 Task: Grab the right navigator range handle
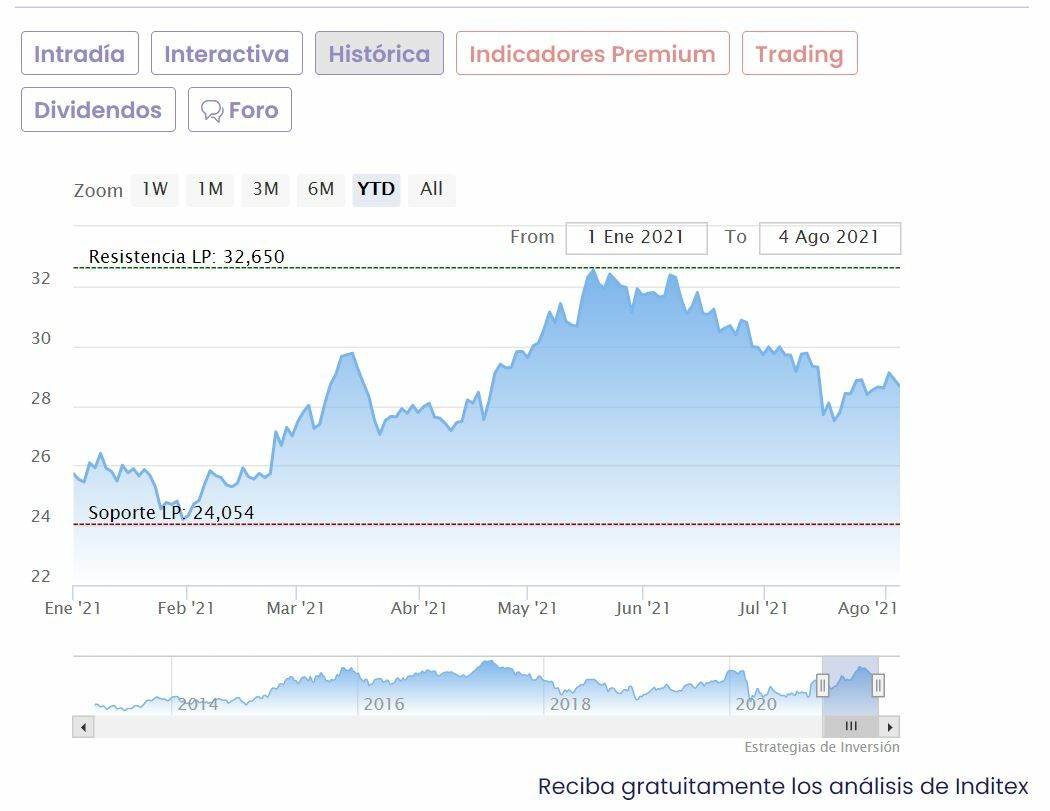click(878, 685)
